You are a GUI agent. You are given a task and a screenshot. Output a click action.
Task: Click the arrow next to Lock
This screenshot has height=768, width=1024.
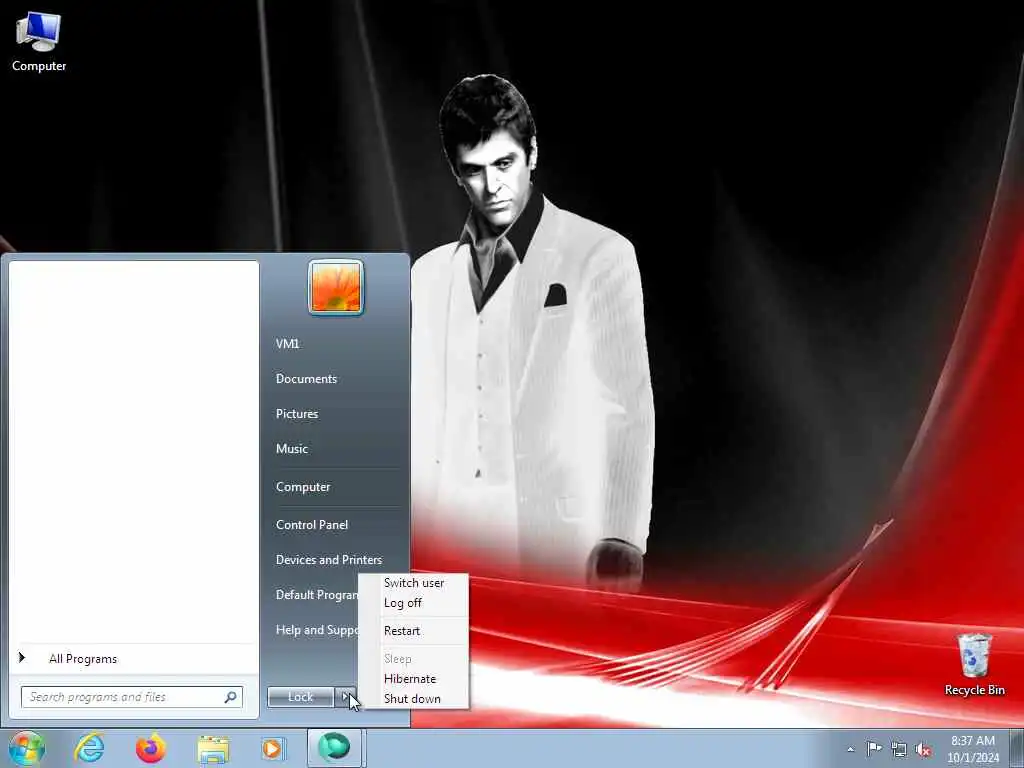point(345,697)
